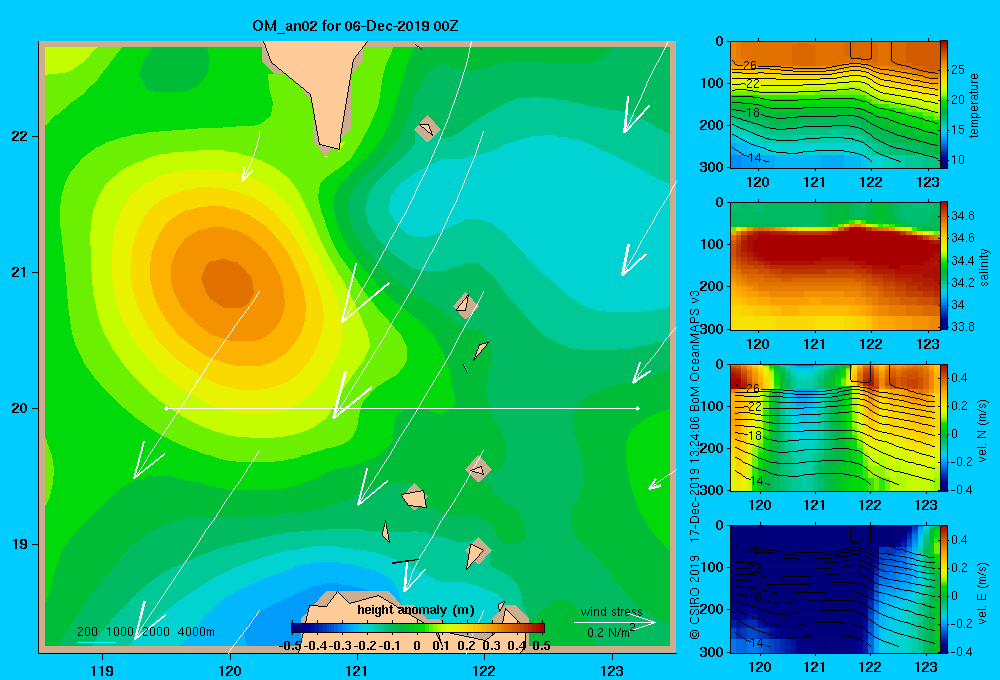Click longitude label 121 on map axis
Viewport: 1000px width, 680px height.
click(357, 670)
